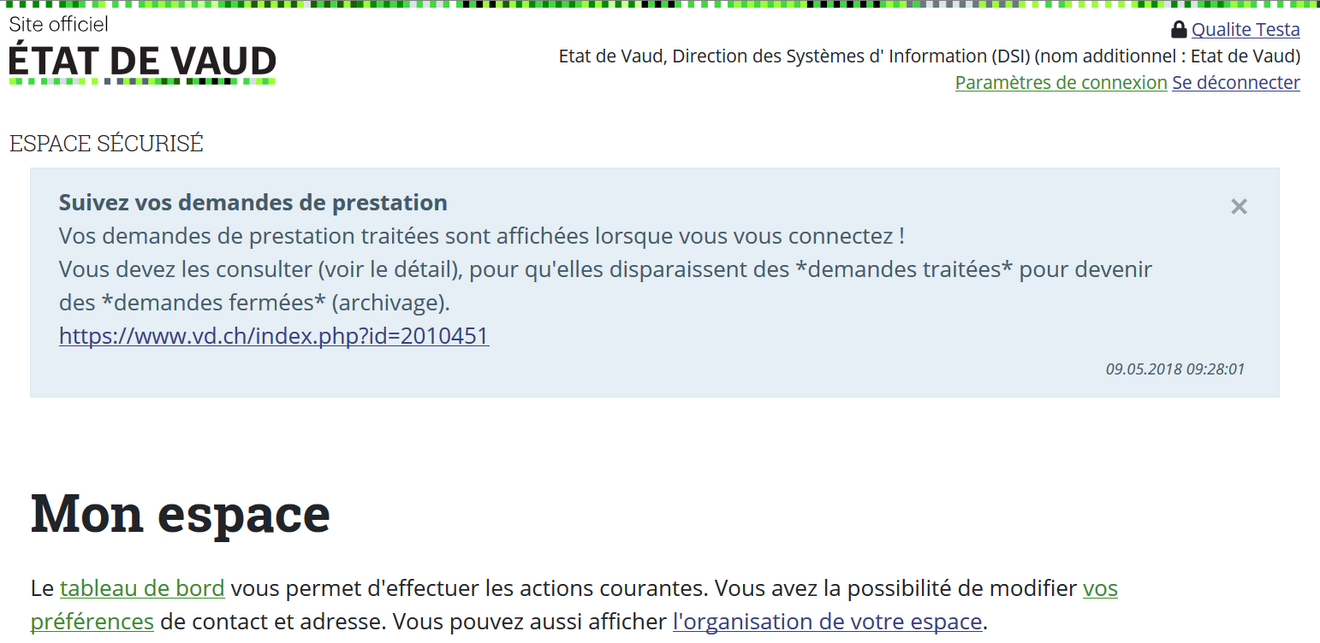Click the padlock icon beside Qualite Testa
Screen dimensions: 1320x643
point(1179,30)
